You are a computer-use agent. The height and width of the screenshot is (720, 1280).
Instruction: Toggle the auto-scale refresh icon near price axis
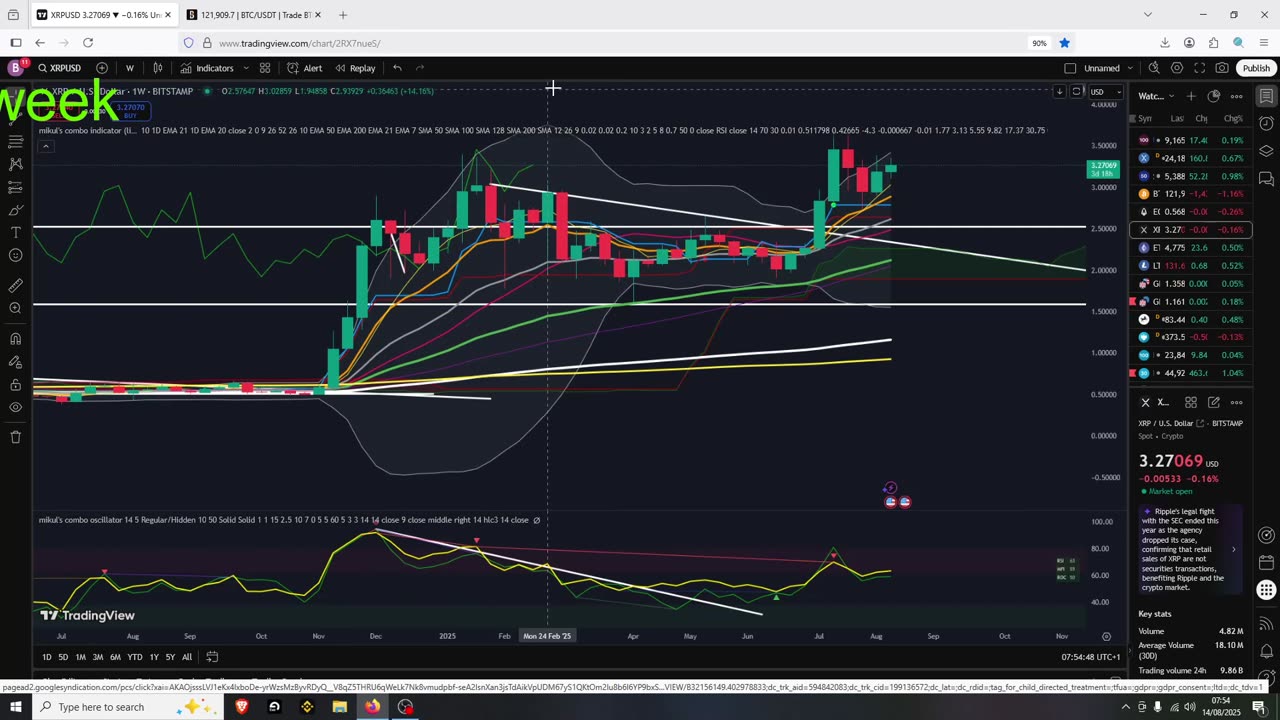click(x=1077, y=92)
